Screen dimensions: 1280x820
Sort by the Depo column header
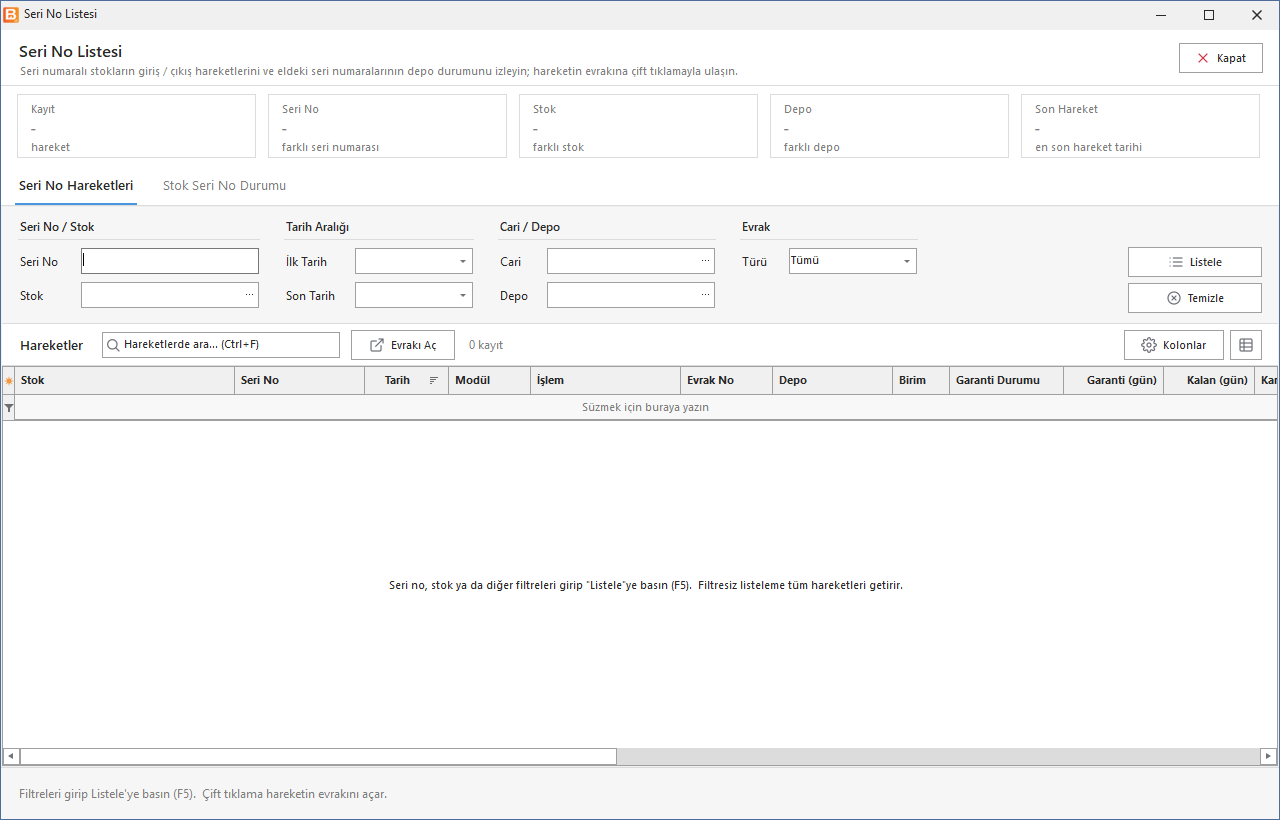pyautogui.click(x=833, y=381)
